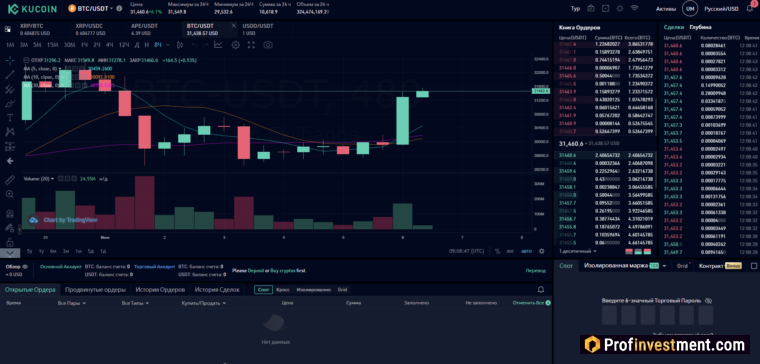Expand Изолированная маржа options arrow
The width and height of the screenshot is (760, 364).
[664, 266]
